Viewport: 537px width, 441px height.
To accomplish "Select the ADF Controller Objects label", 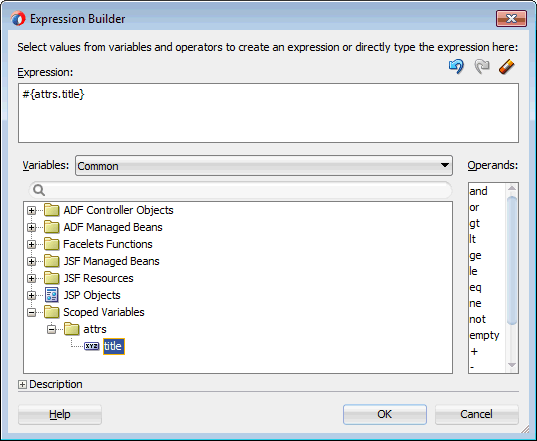I will (118, 210).
